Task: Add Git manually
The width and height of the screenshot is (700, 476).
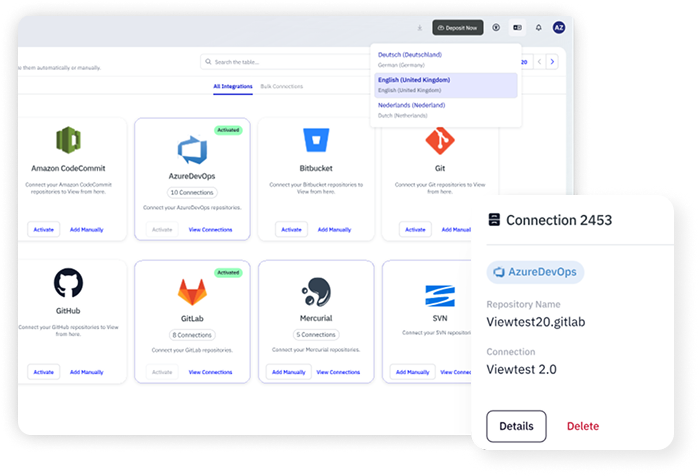Action: pyautogui.click(x=456, y=230)
